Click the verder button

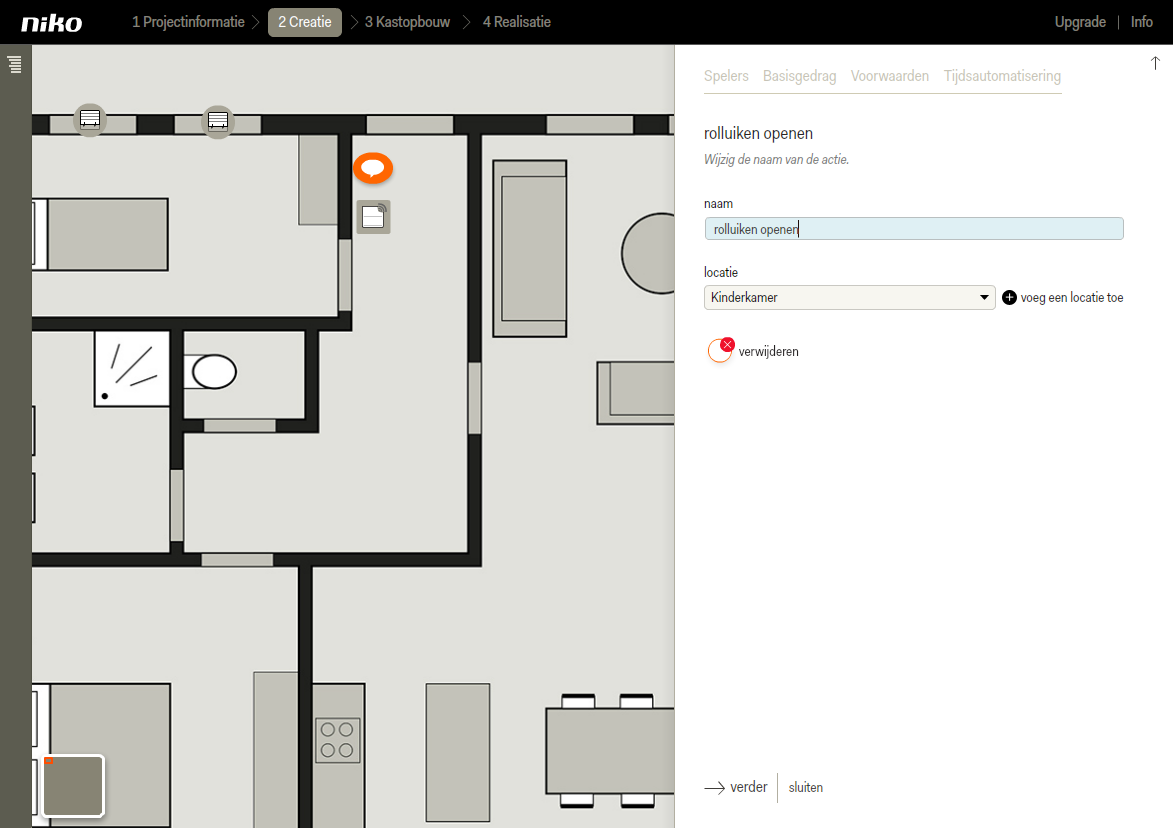[736, 788]
